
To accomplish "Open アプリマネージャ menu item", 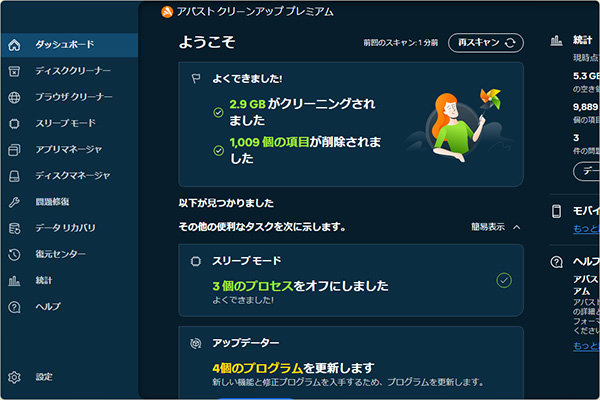I will tap(69, 149).
